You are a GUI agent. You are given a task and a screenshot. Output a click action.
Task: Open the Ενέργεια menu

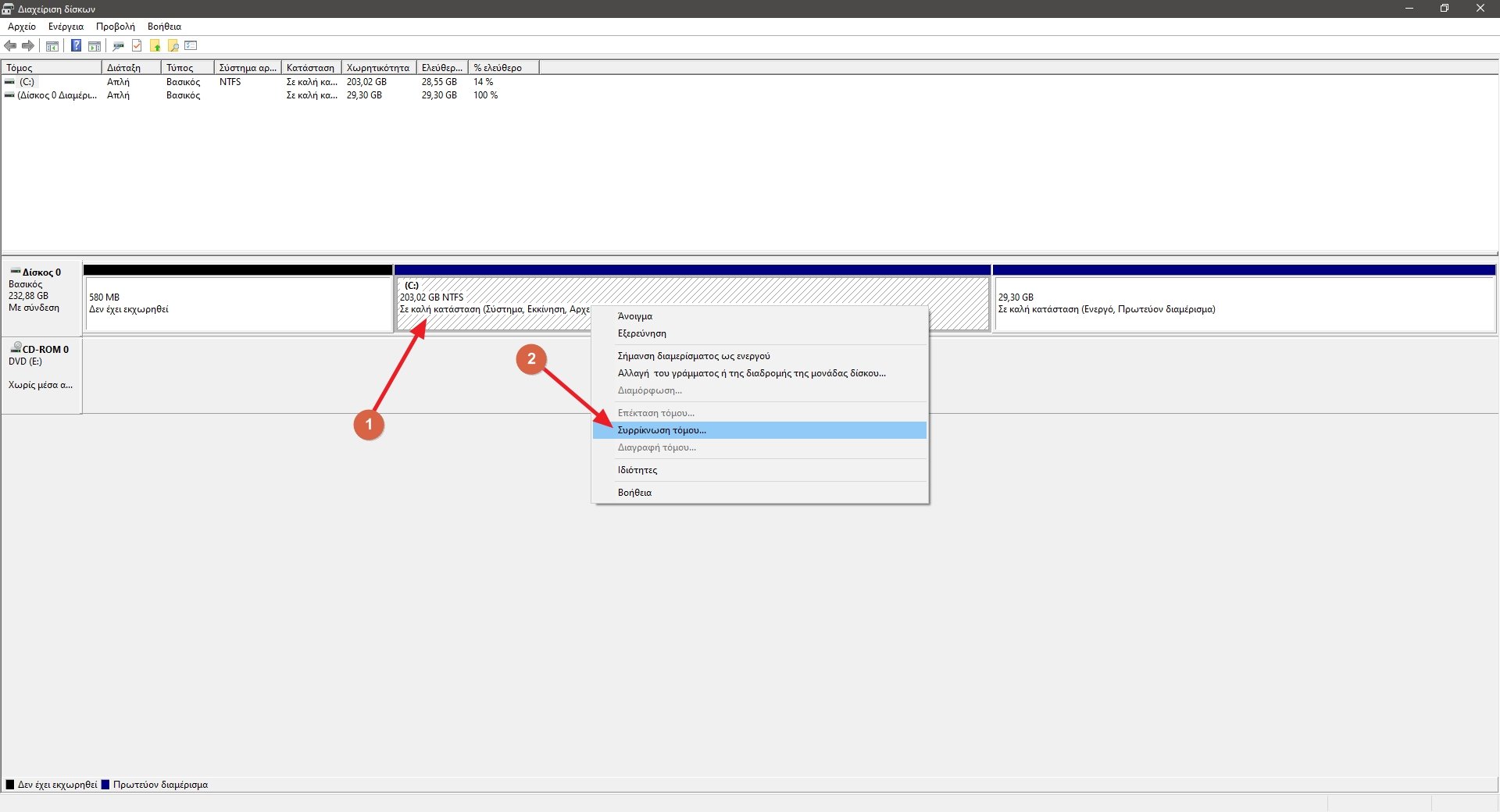coord(66,27)
